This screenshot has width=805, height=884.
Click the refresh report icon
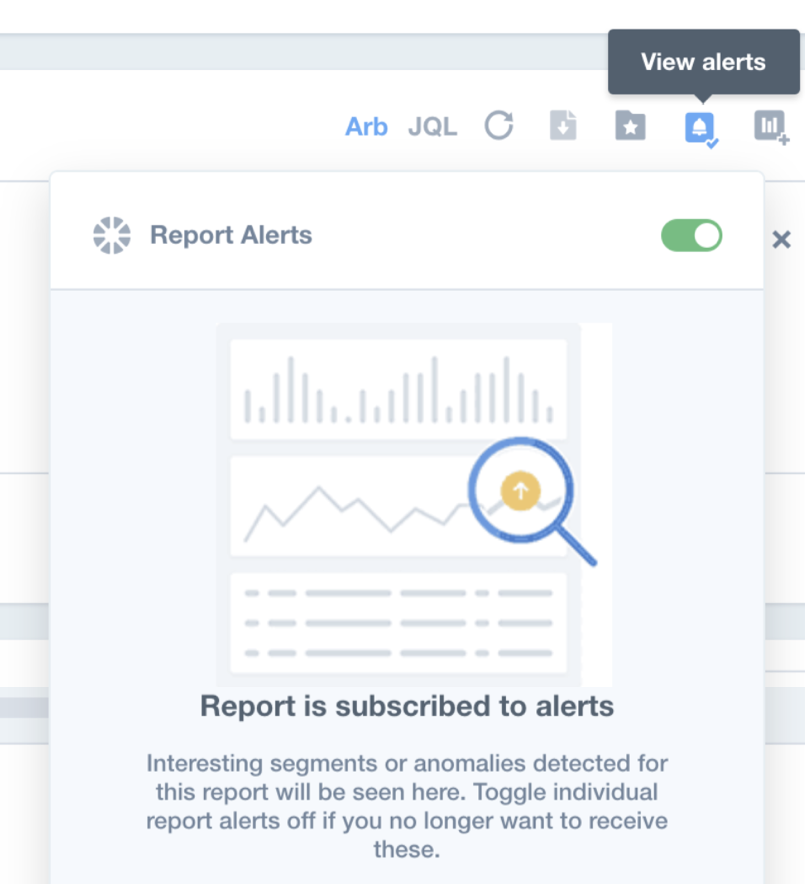(499, 125)
